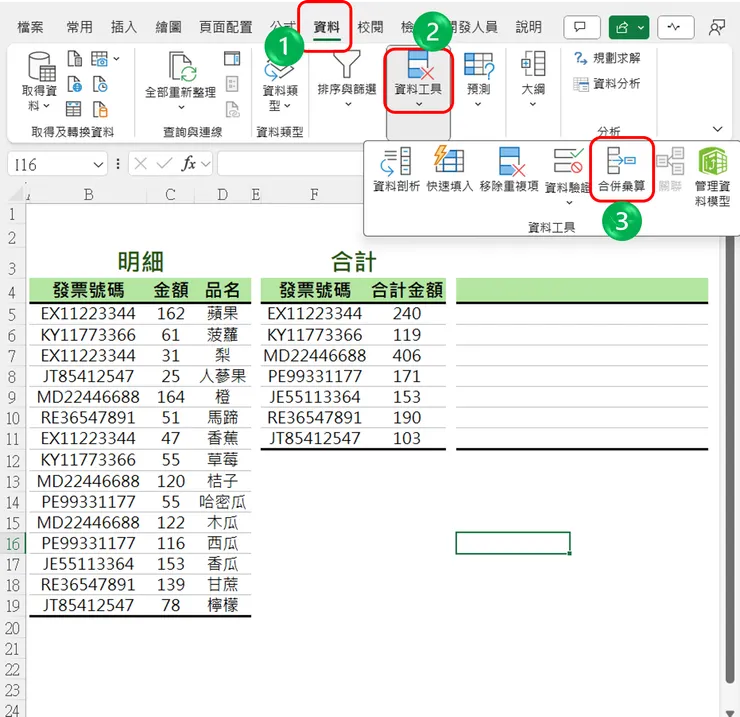Click the formula bar cancel X icon
This screenshot has height=717, width=740.
[140, 164]
